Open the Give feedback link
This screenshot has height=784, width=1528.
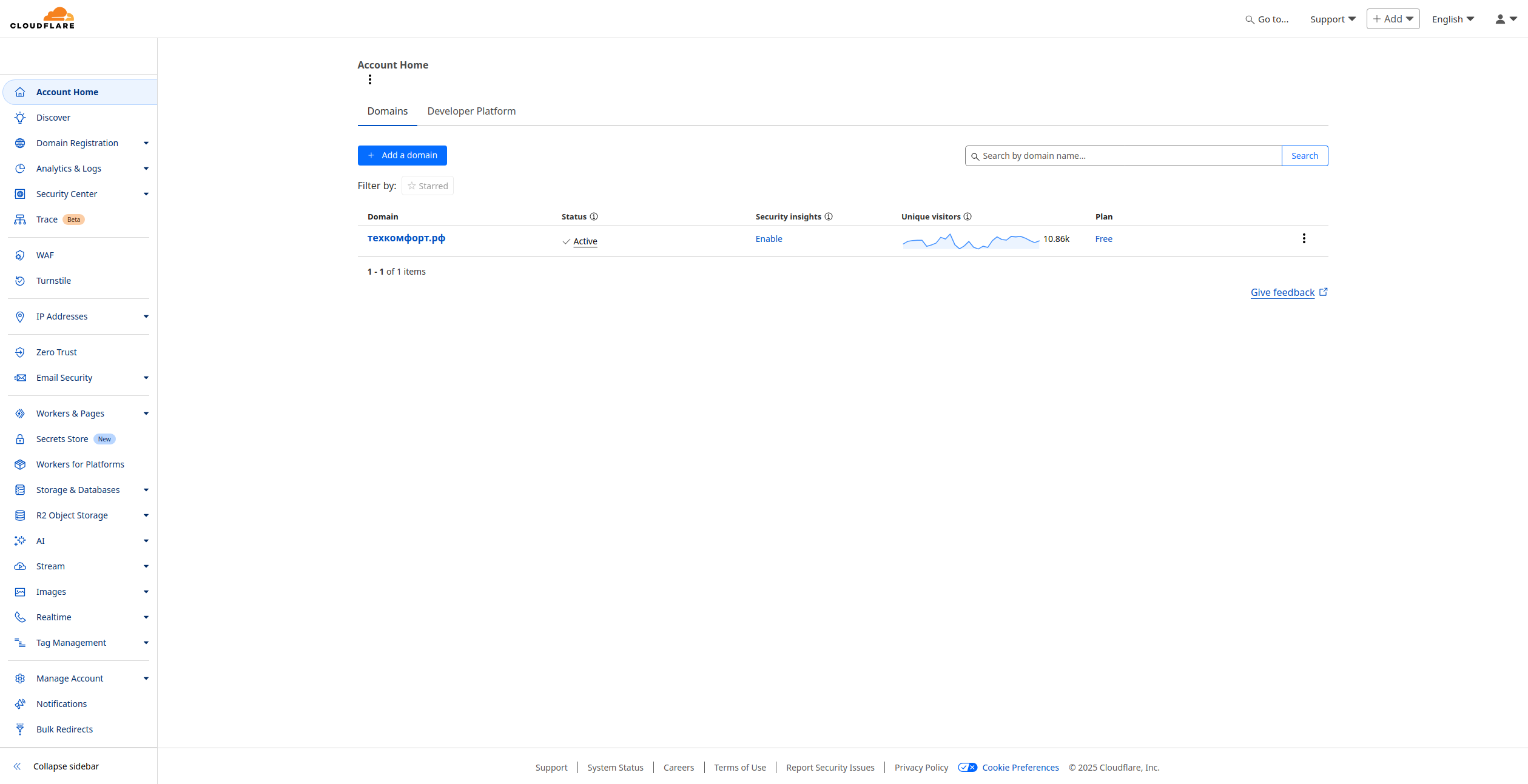[x=1282, y=292]
